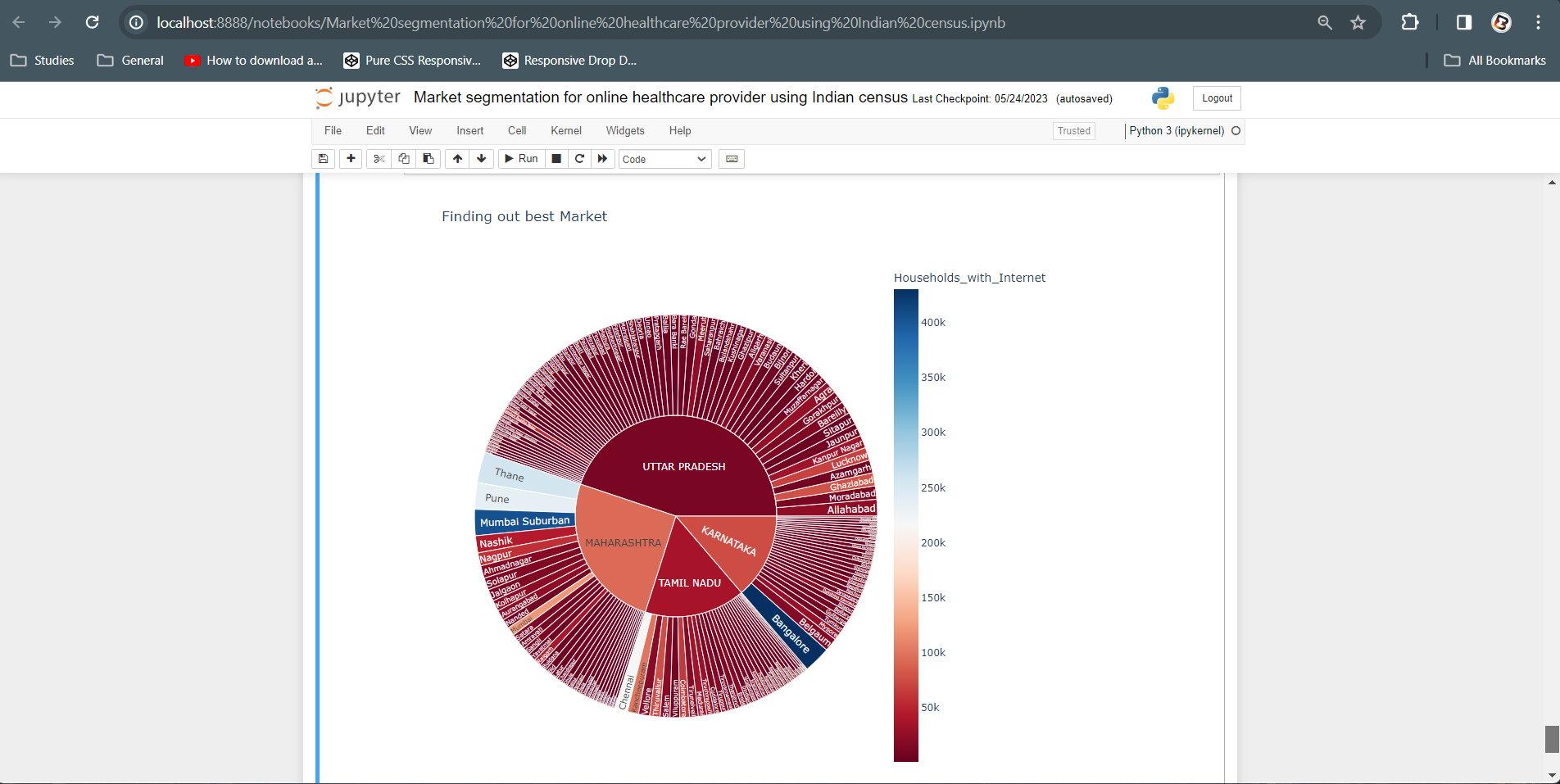Reload the page
1560x784 pixels.
pos(92,22)
